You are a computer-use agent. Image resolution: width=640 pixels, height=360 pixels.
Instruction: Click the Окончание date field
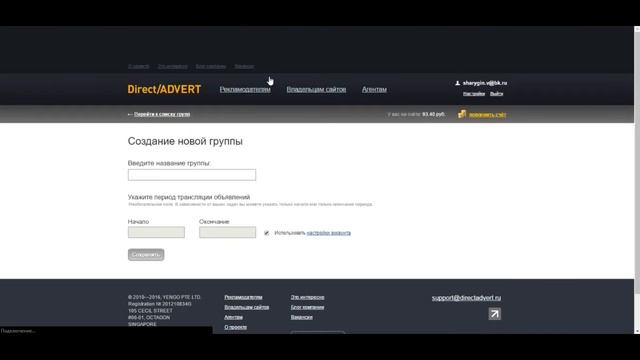click(227, 232)
